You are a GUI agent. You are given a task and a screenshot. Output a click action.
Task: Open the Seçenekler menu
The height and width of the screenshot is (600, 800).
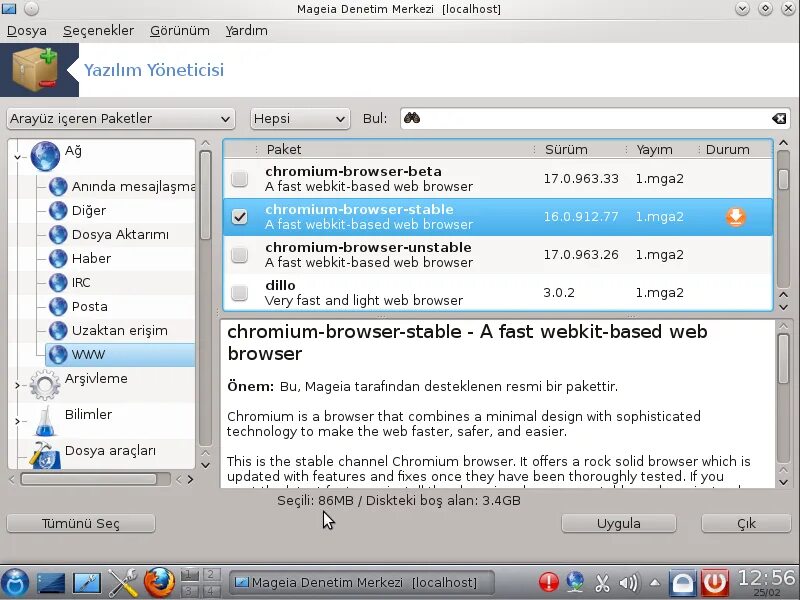(98, 31)
